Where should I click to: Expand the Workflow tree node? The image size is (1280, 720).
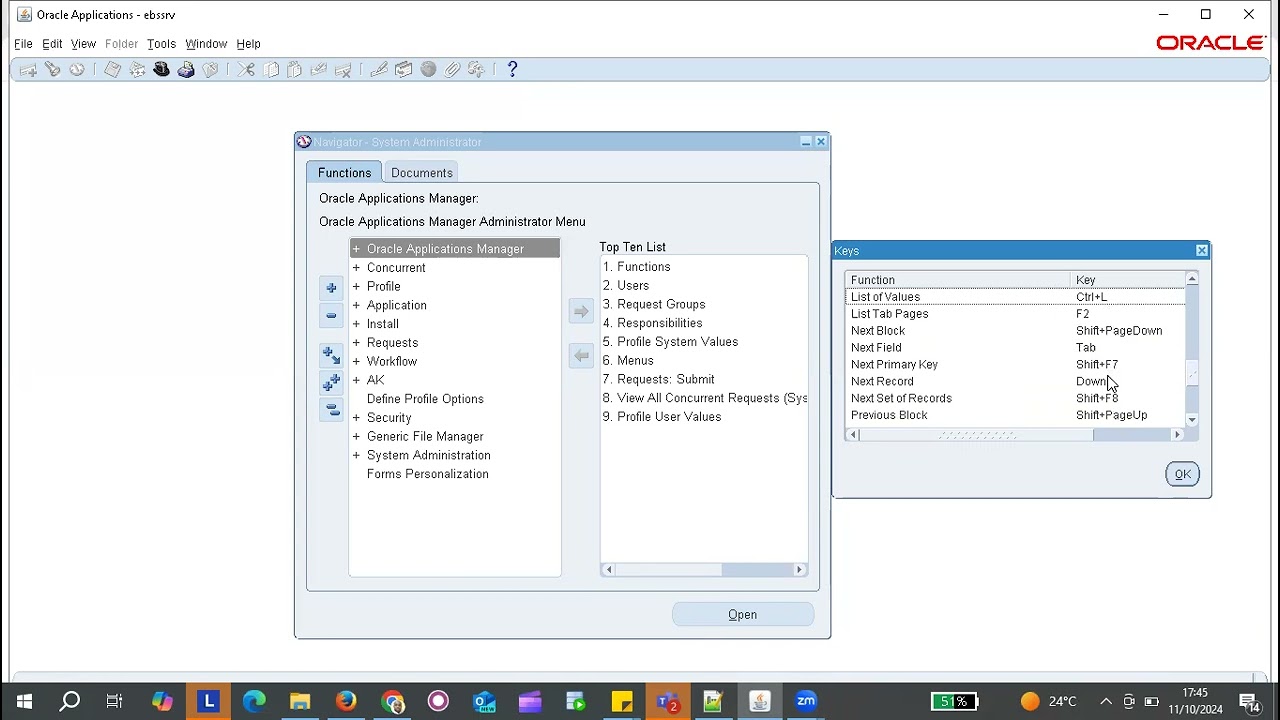point(356,362)
